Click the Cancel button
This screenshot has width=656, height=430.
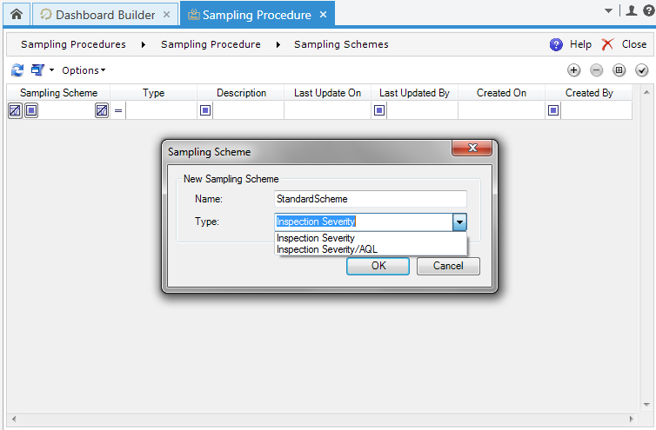[x=448, y=266]
